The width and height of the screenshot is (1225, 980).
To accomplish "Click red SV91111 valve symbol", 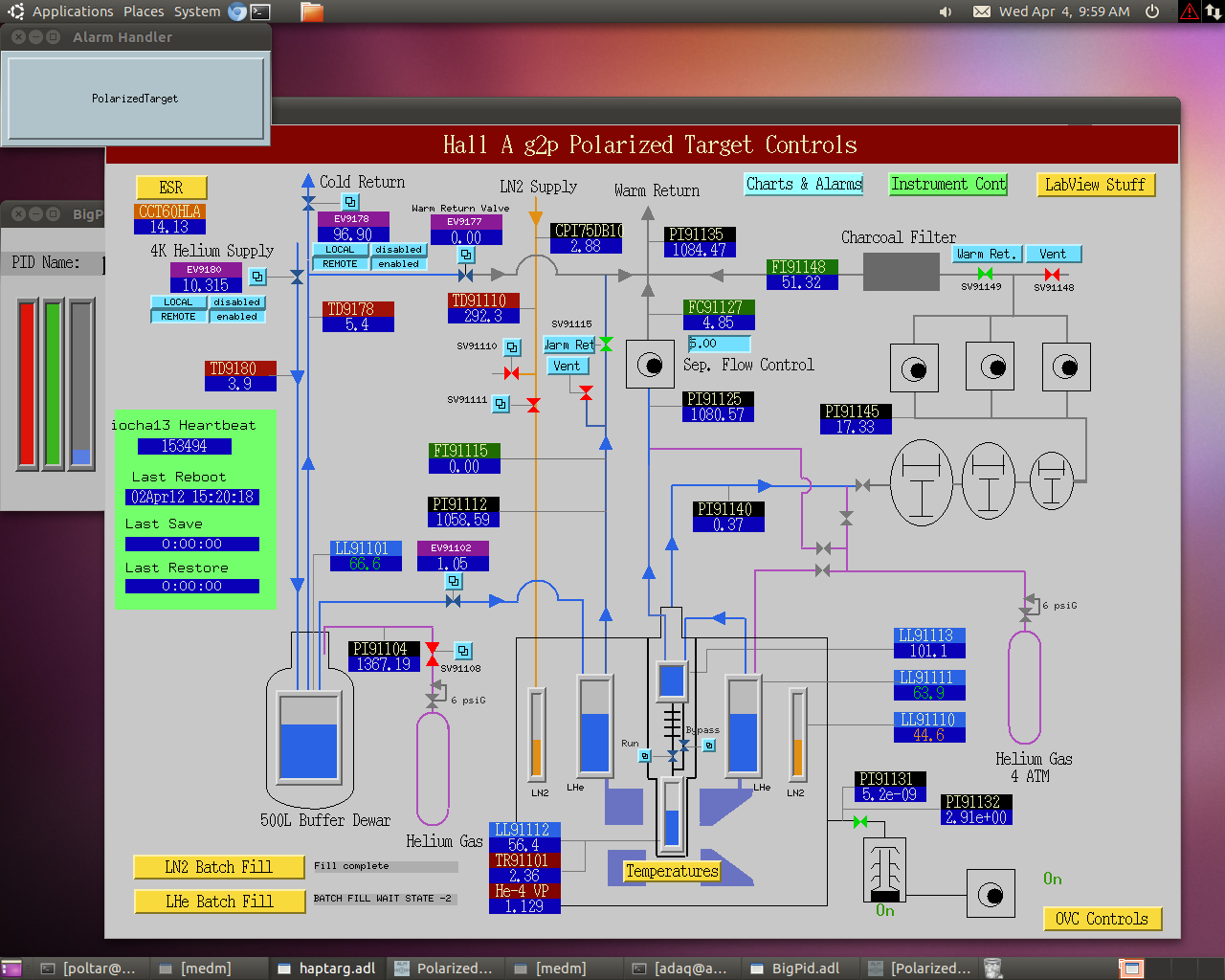I will (533, 406).
